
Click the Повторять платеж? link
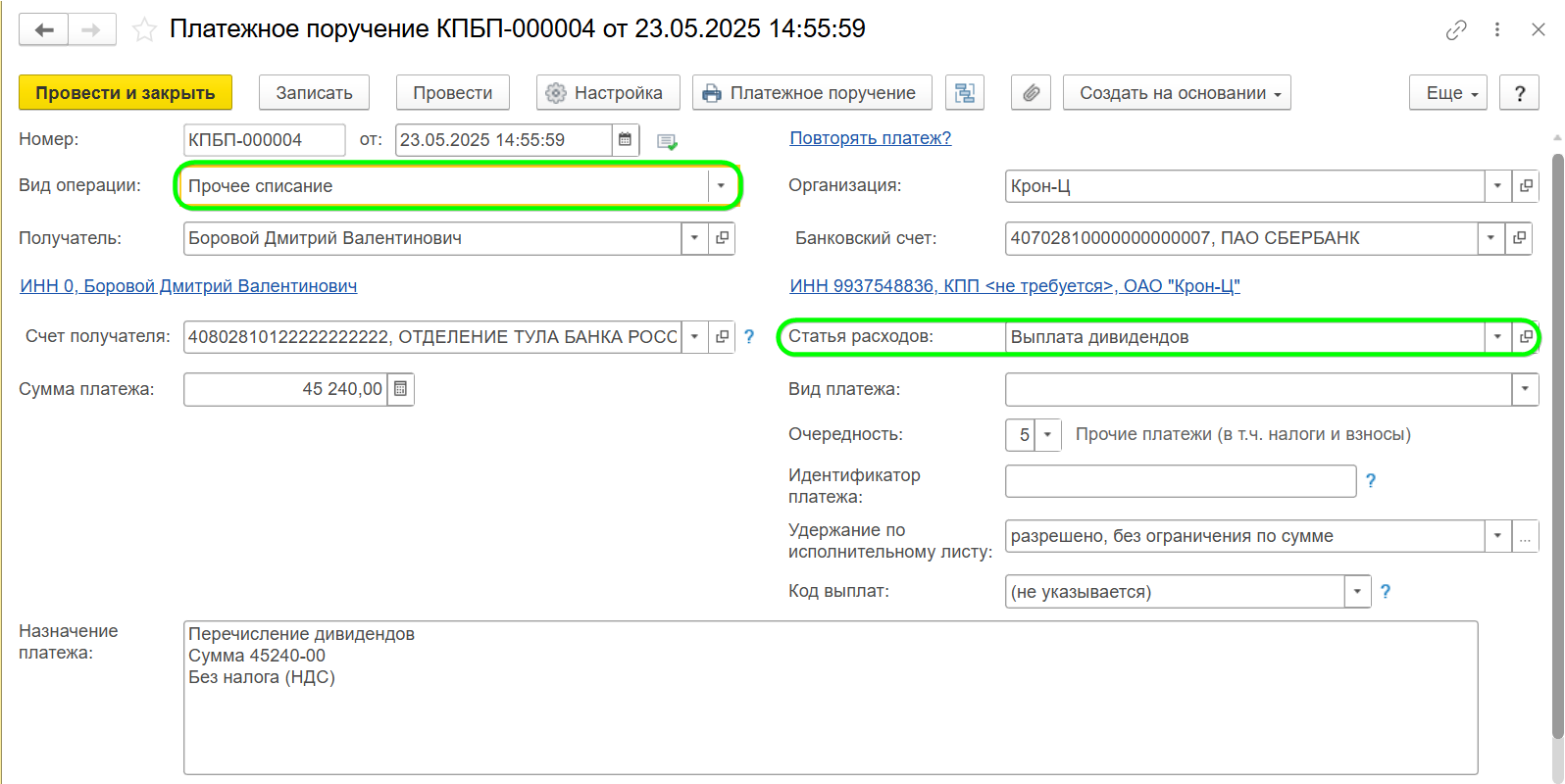point(870,138)
